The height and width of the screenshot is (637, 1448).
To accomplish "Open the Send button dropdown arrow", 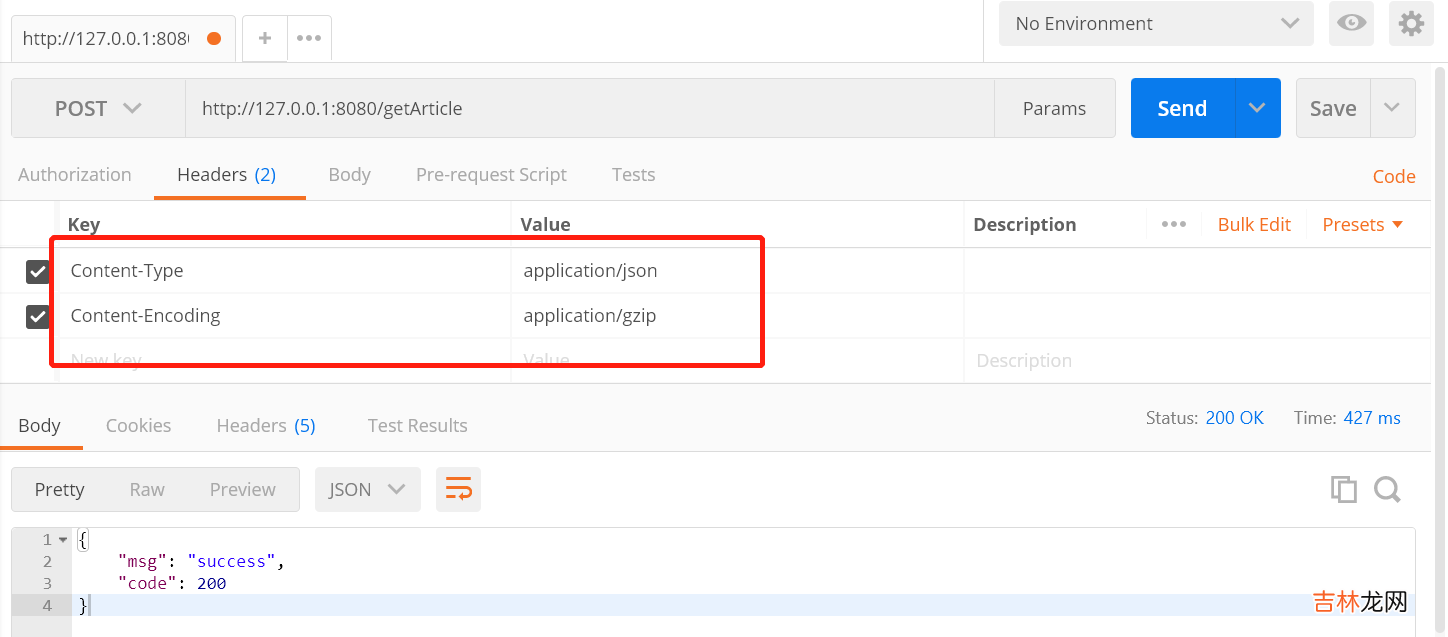I will click(1258, 108).
